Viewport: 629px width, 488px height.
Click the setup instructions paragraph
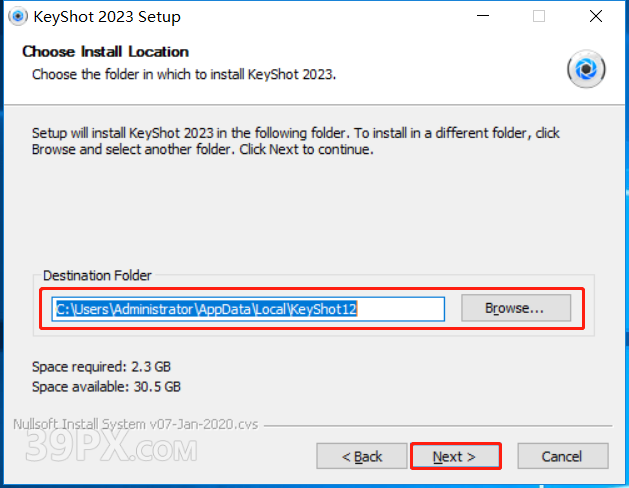295,141
